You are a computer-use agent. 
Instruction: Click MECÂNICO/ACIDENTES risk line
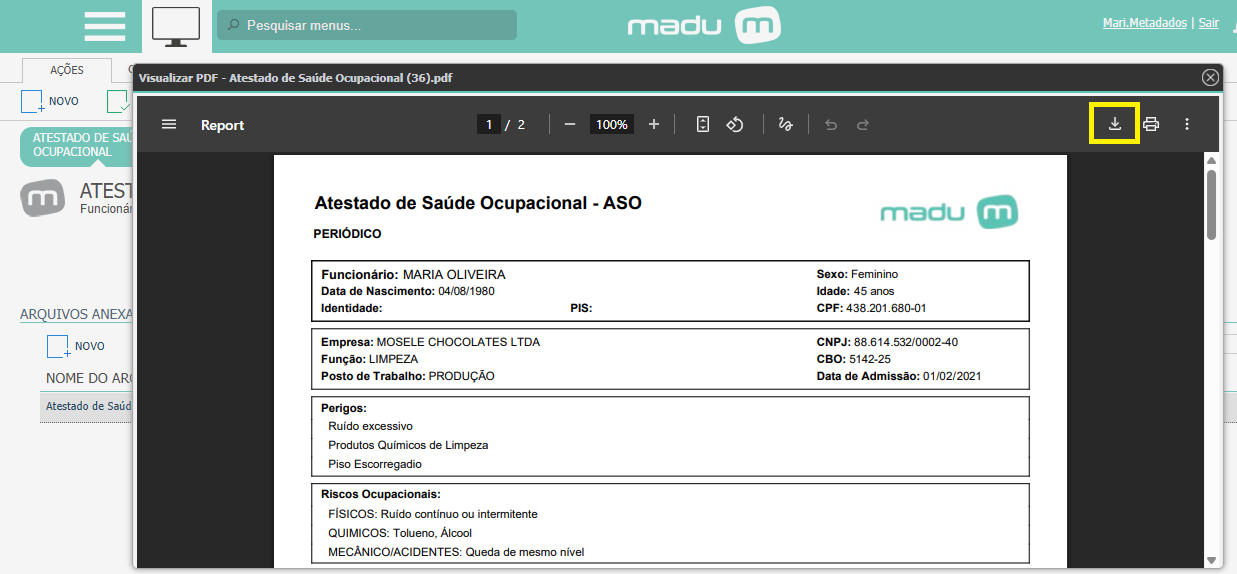(456, 552)
